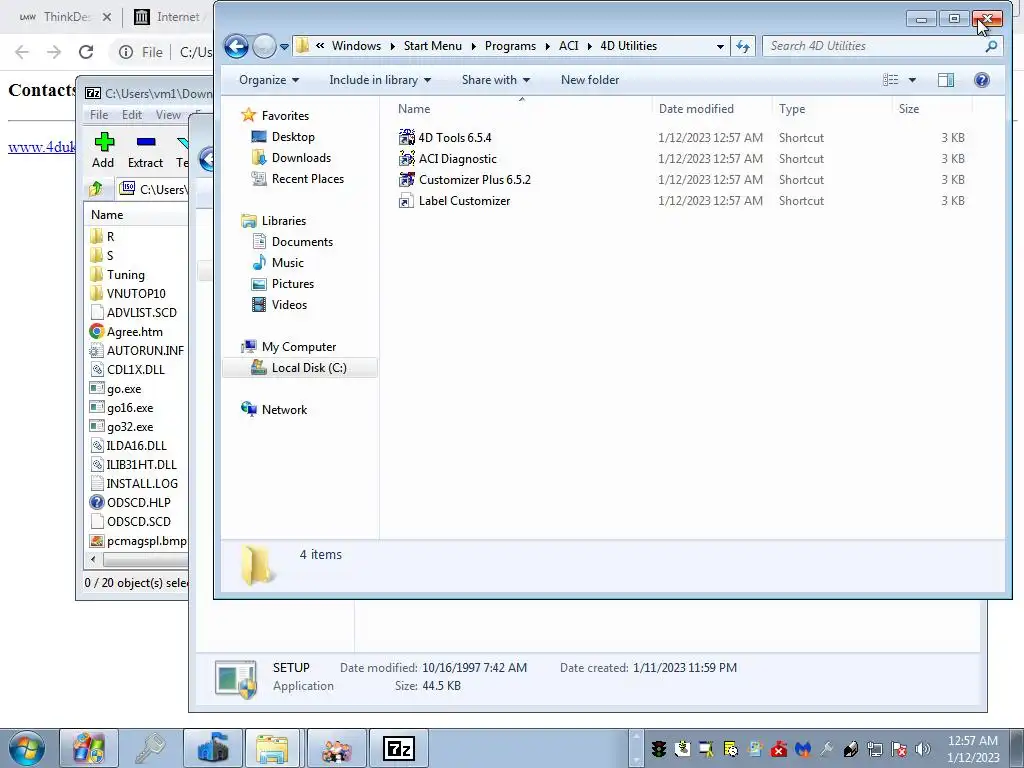Close the ThinkDe browser tab
This screenshot has width=1024, height=768.
(107, 17)
